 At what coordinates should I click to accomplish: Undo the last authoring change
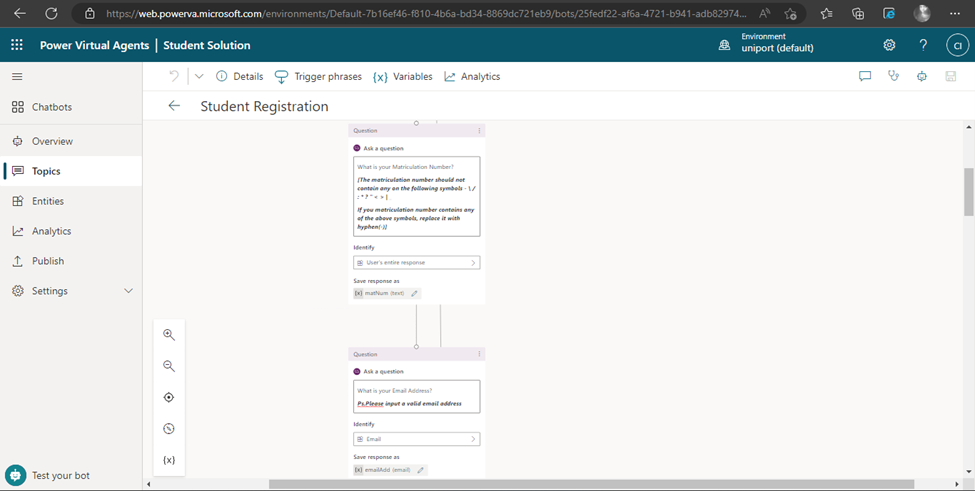[x=174, y=76]
